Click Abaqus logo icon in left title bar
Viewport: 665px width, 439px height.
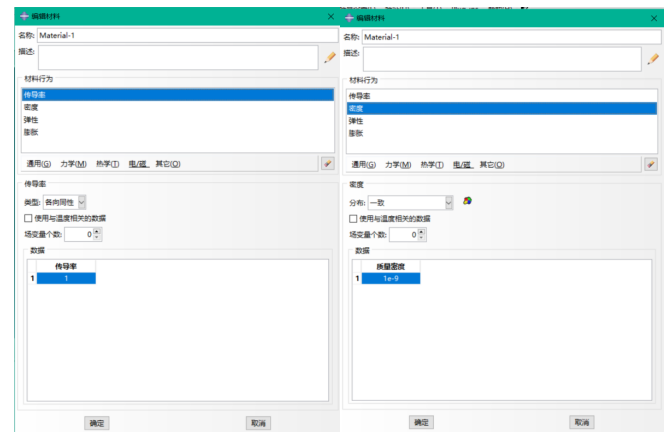(x=24, y=16)
